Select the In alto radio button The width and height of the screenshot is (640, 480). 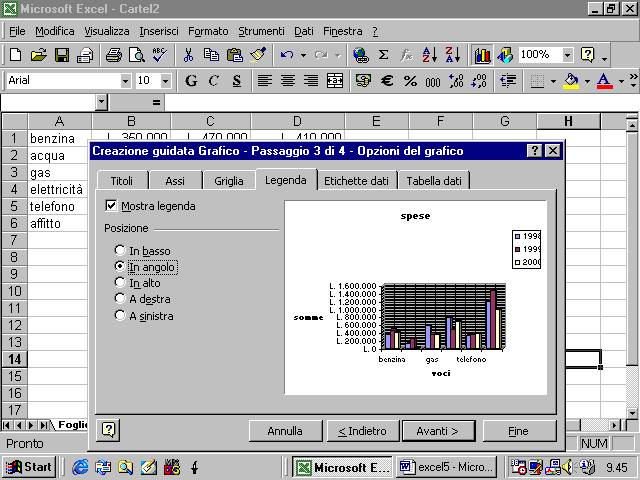click(x=120, y=282)
